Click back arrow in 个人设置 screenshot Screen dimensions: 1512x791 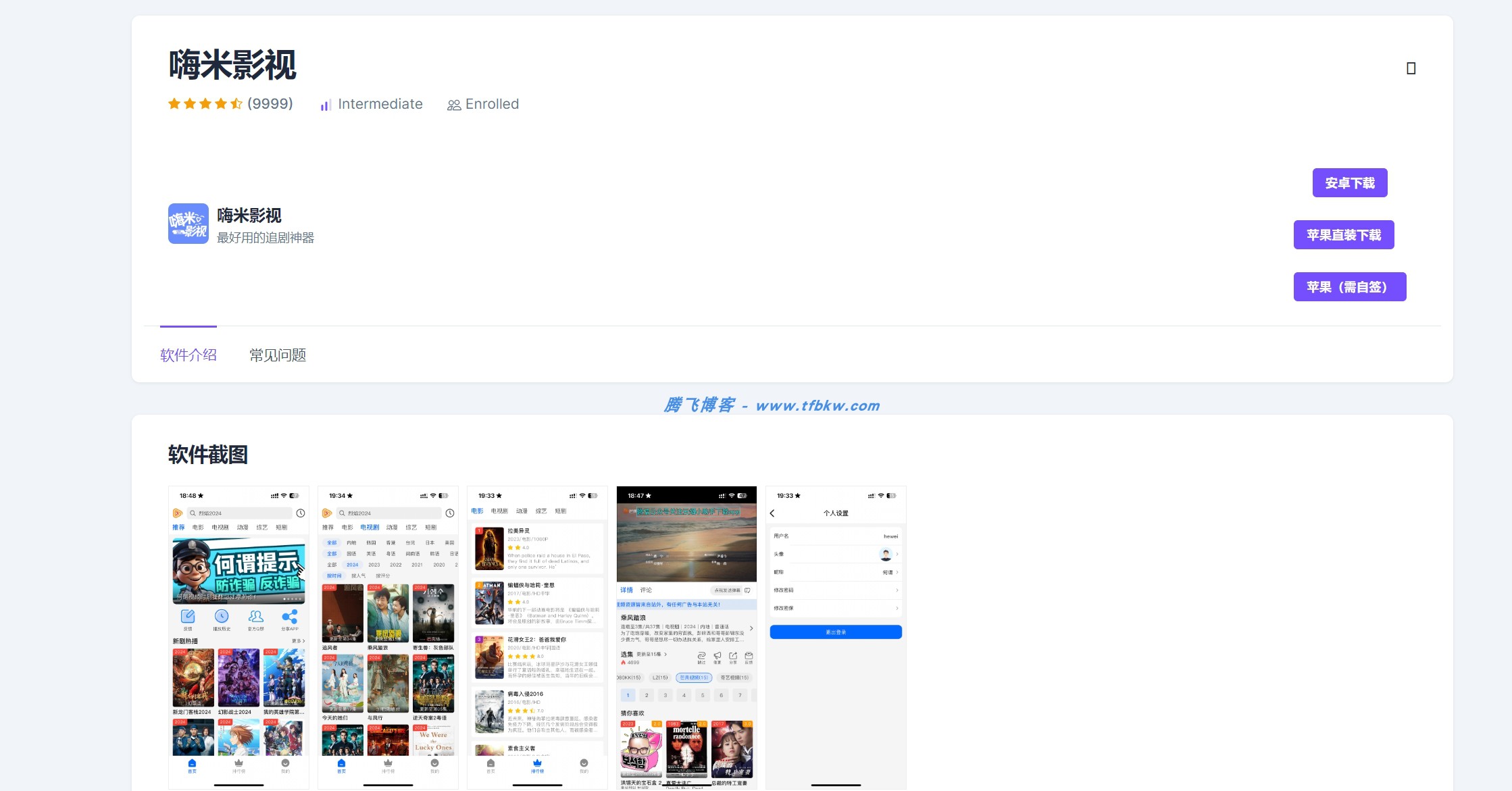pos(772,513)
